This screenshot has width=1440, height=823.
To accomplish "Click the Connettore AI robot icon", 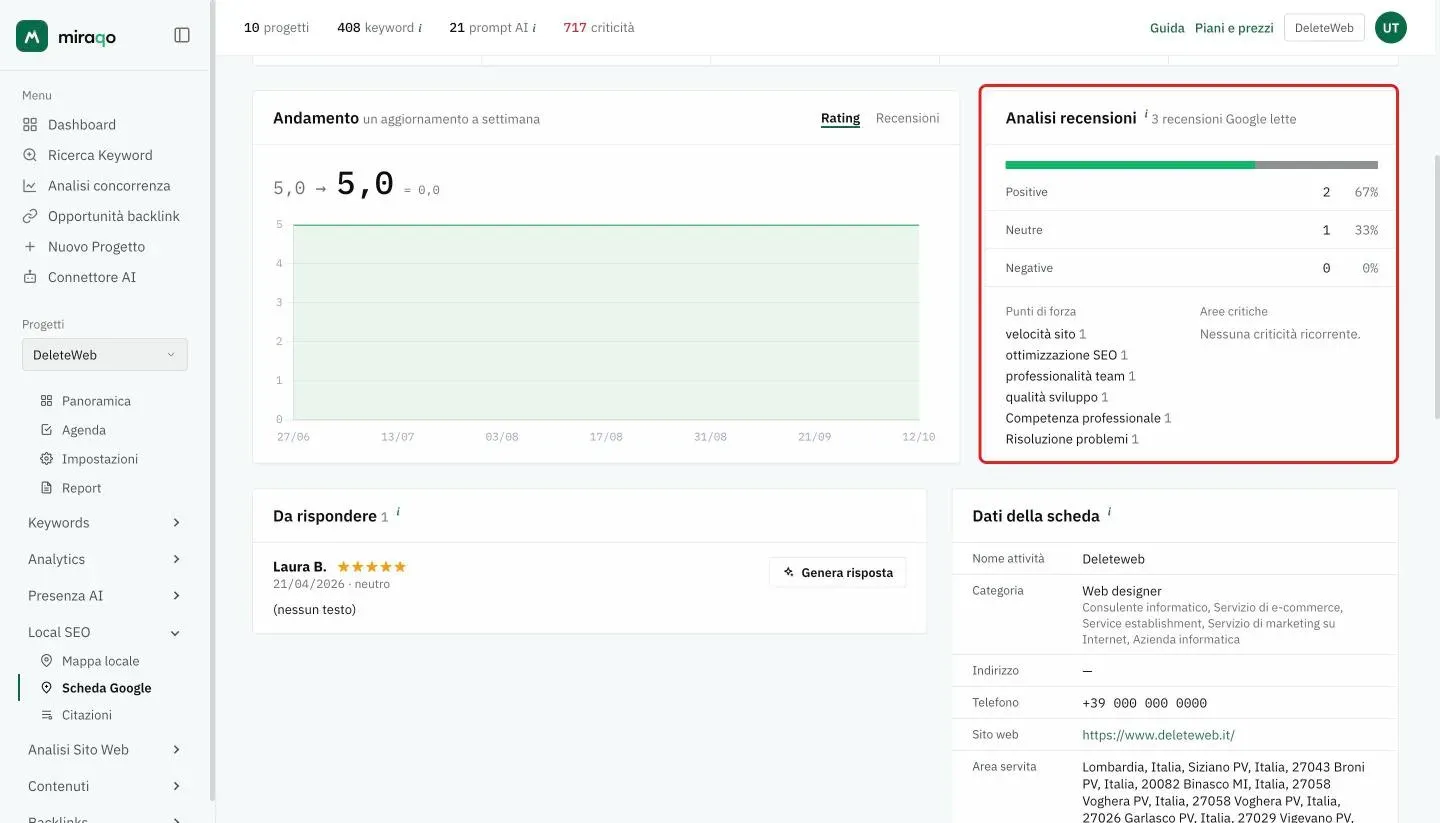I will [x=30, y=277].
